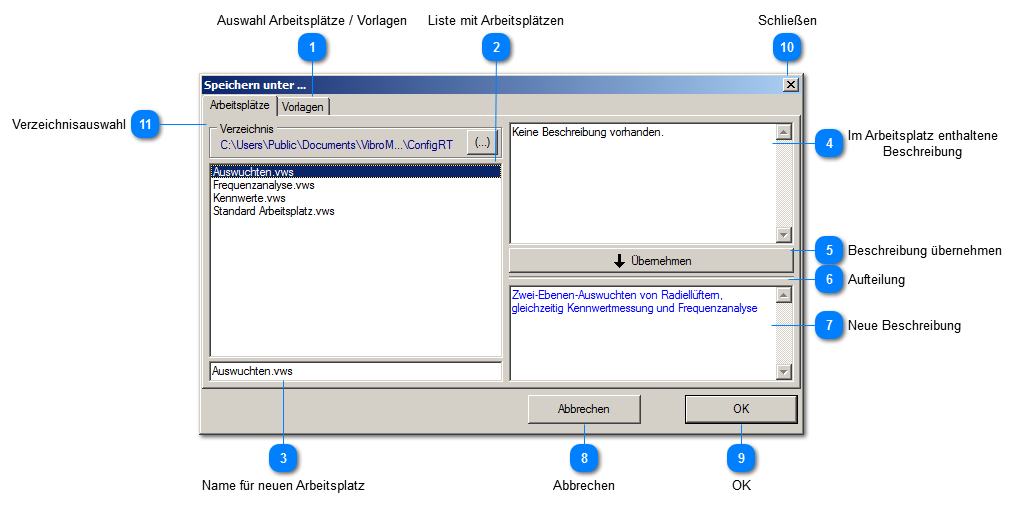Close the Speichern unter dialog with X
Screen dimensions: 1018x509
(x=791, y=85)
